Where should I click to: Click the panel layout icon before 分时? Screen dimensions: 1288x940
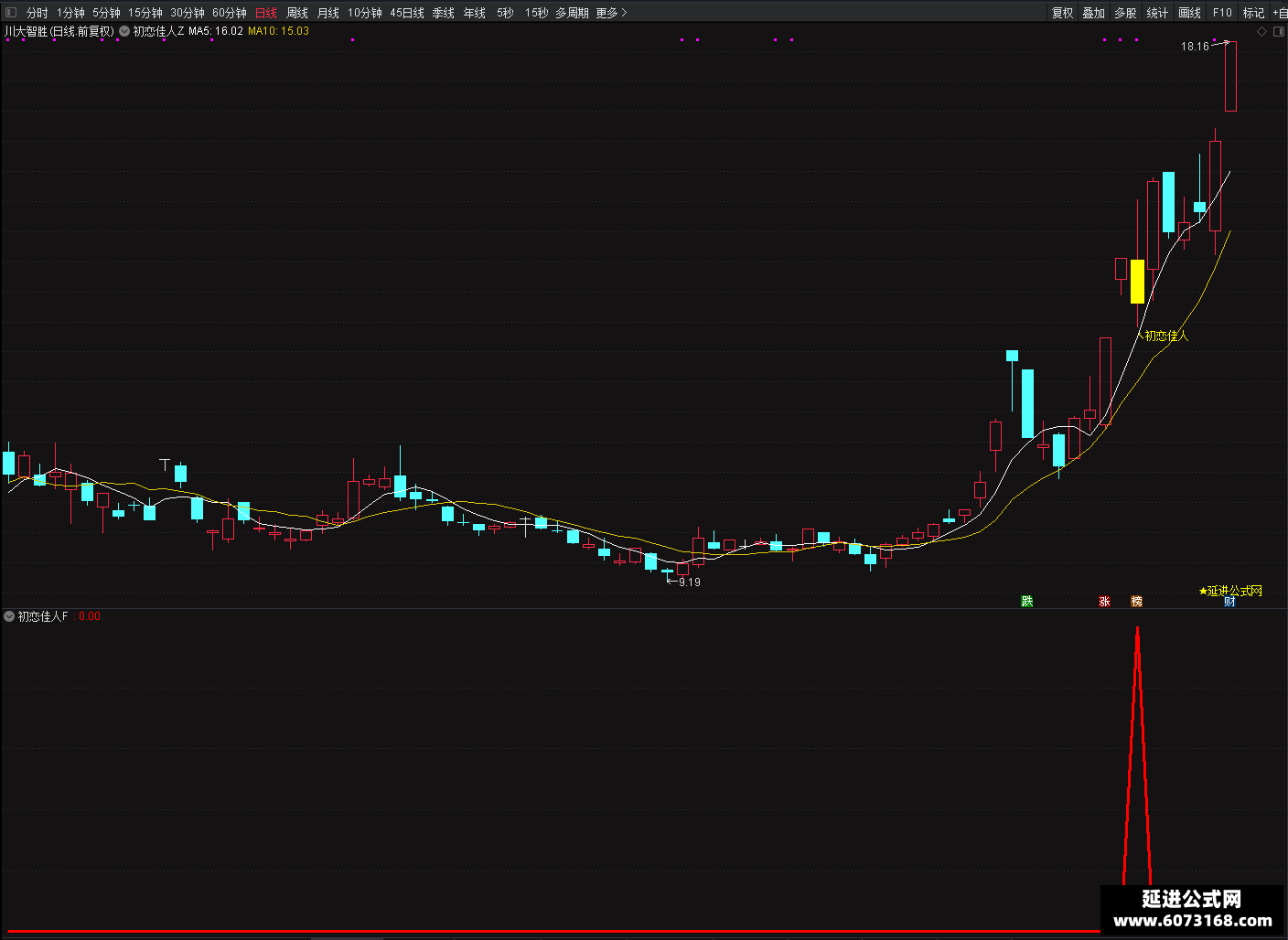tap(11, 12)
